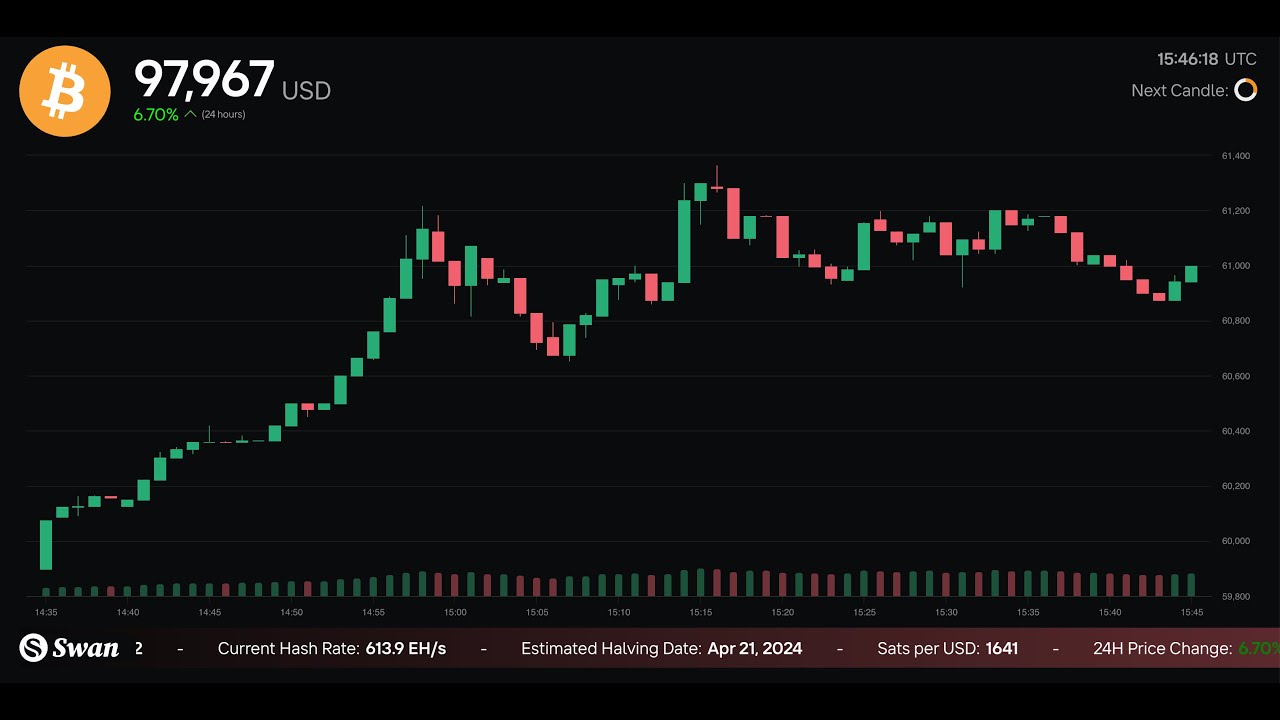Click the Estimated Halving Date: label
Screen dimensions: 1280x720
(611, 649)
